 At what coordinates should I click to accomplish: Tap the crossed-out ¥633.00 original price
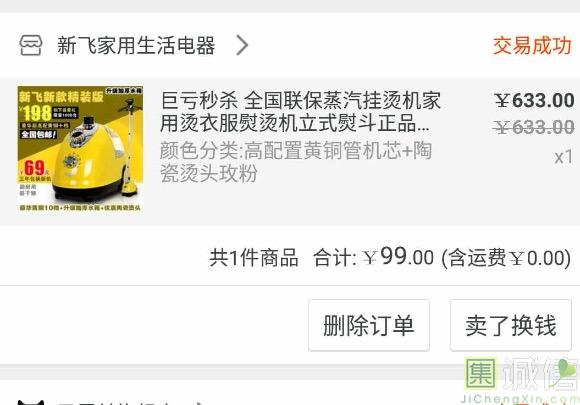pyautogui.click(x=533, y=128)
